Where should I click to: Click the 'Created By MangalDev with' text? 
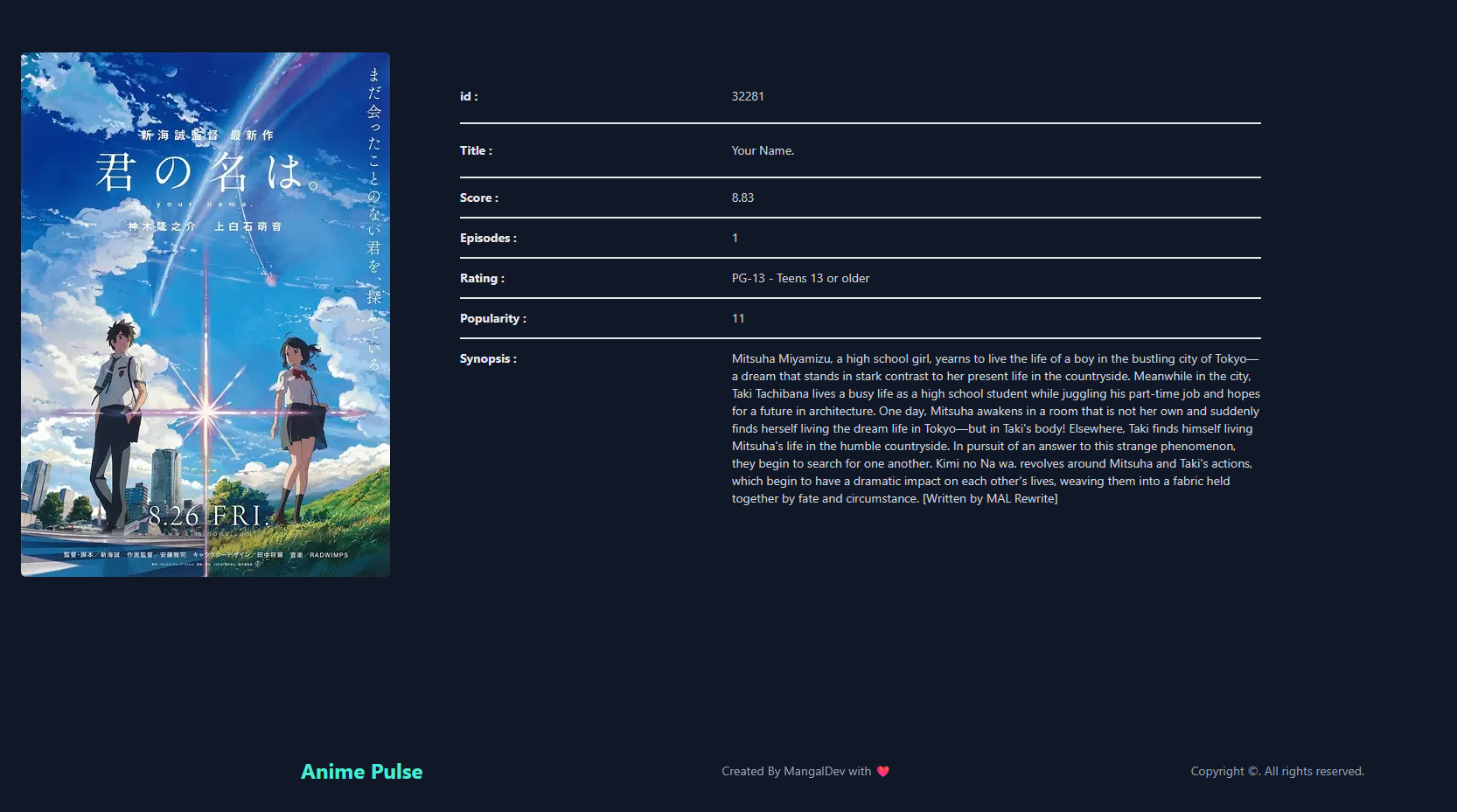[x=796, y=771]
